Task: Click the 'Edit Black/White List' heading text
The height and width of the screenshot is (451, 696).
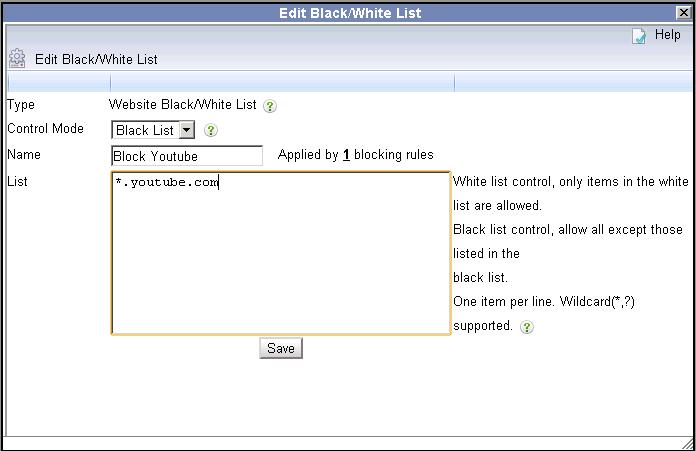Action: (x=96, y=59)
